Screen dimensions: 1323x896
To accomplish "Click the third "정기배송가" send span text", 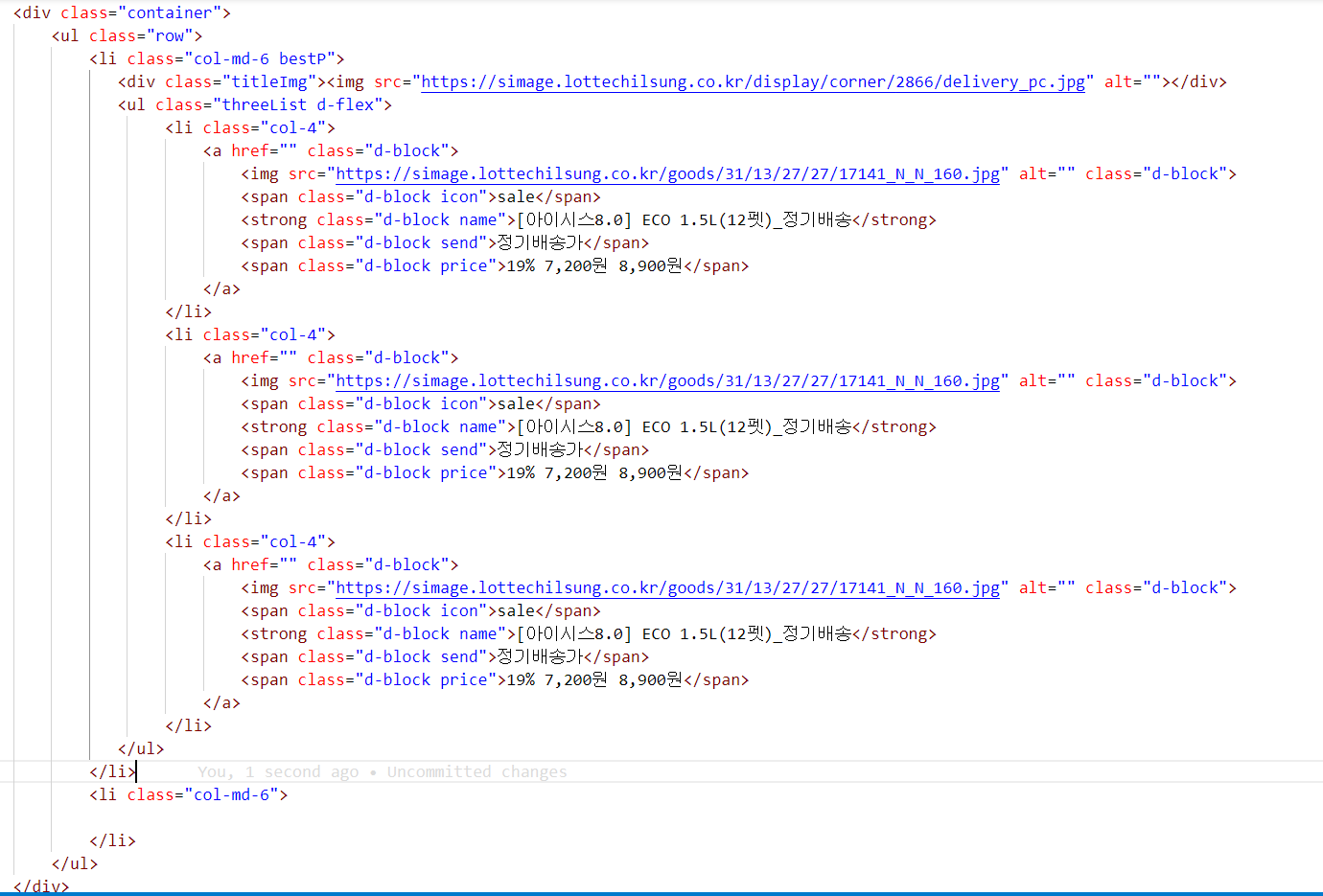I will click(540, 656).
